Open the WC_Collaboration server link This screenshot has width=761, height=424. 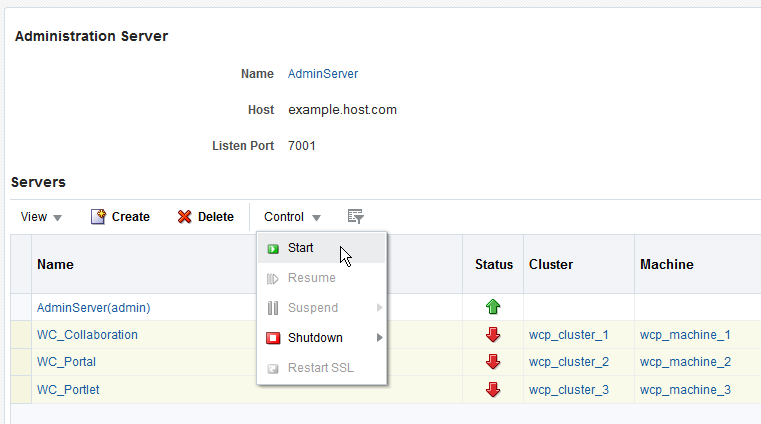coord(87,335)
